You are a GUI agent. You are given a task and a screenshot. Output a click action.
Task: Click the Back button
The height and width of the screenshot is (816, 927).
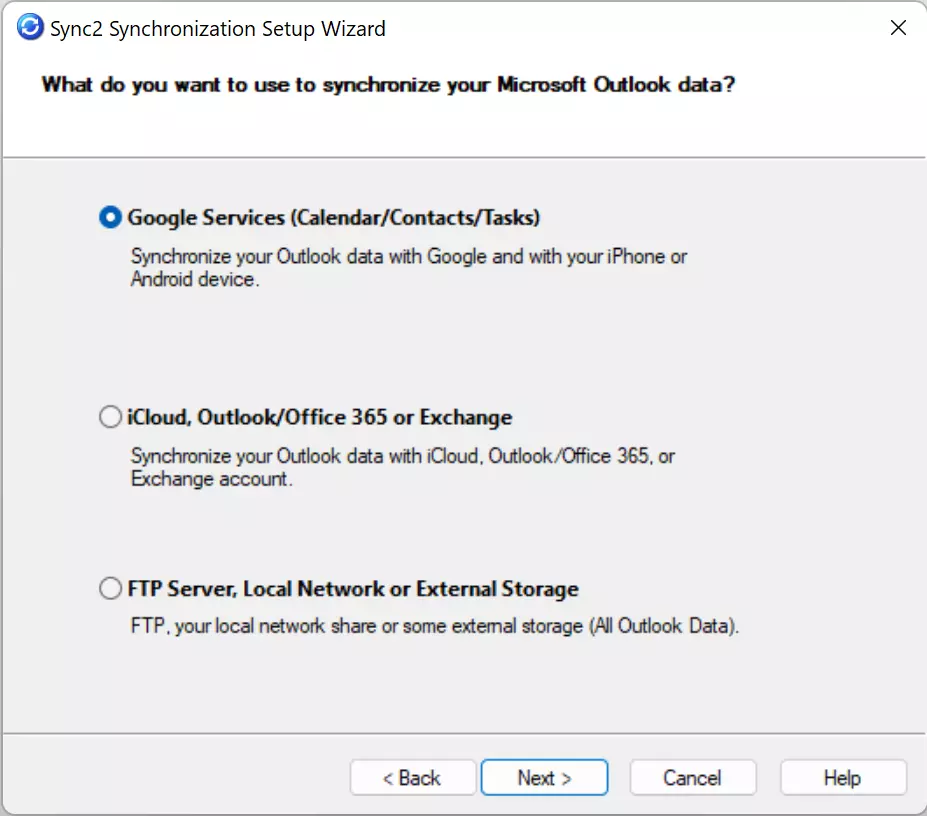412,777
